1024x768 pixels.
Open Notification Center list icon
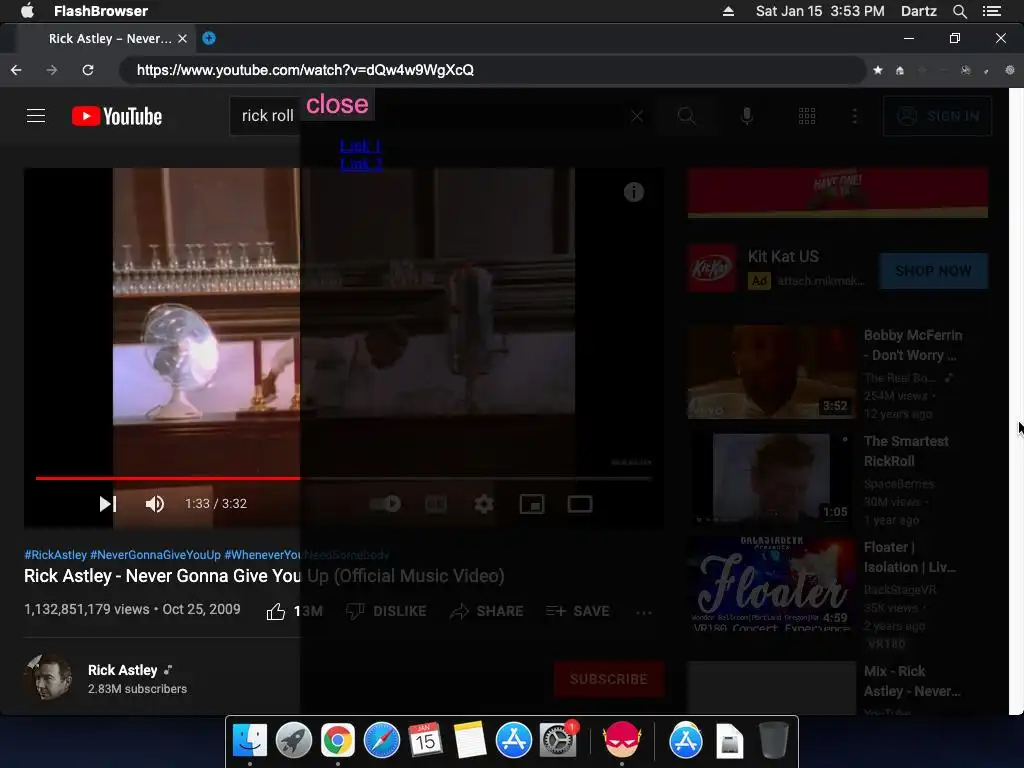point(991,11)
